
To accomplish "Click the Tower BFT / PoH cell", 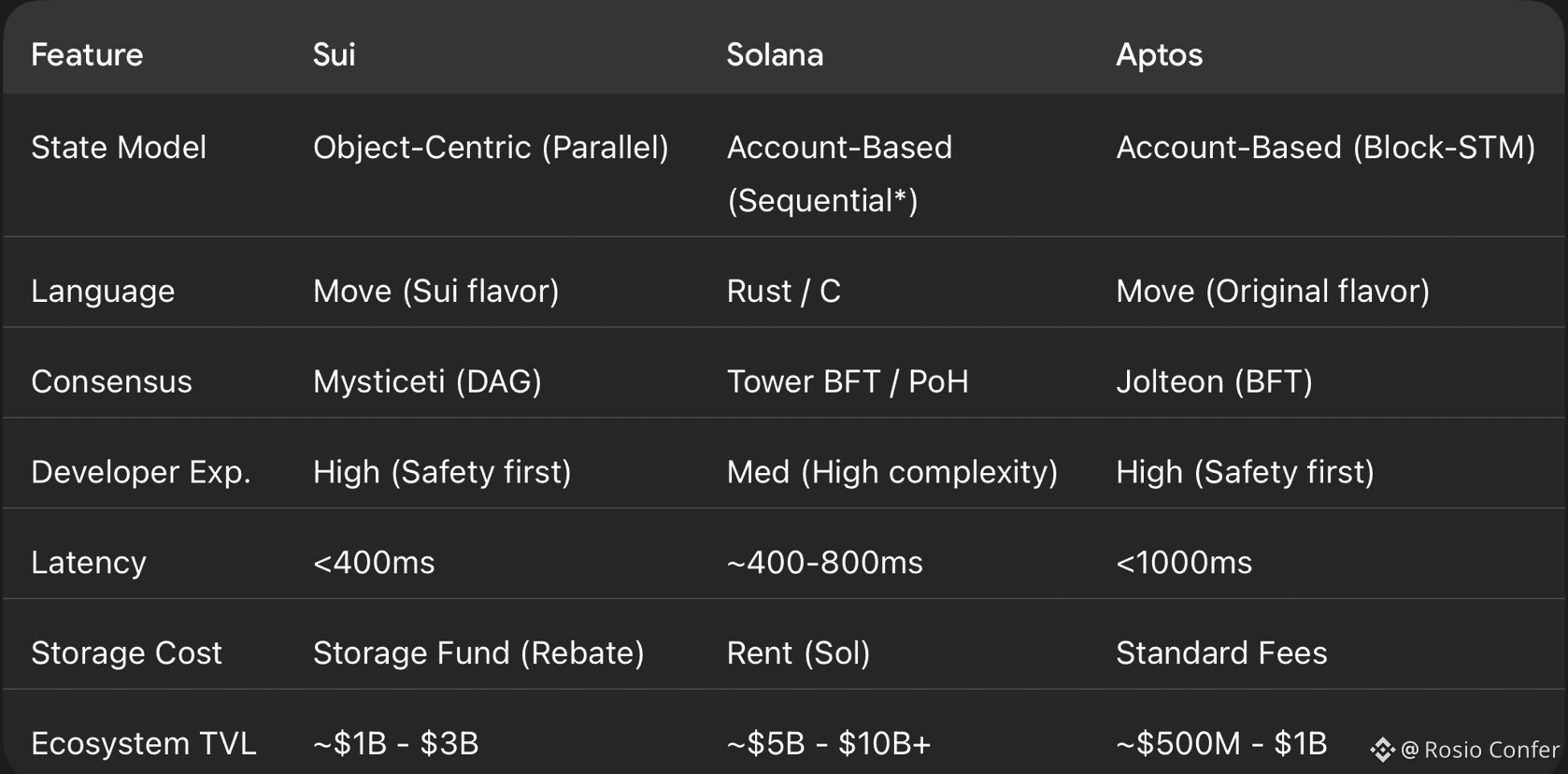I will point(847,382).
